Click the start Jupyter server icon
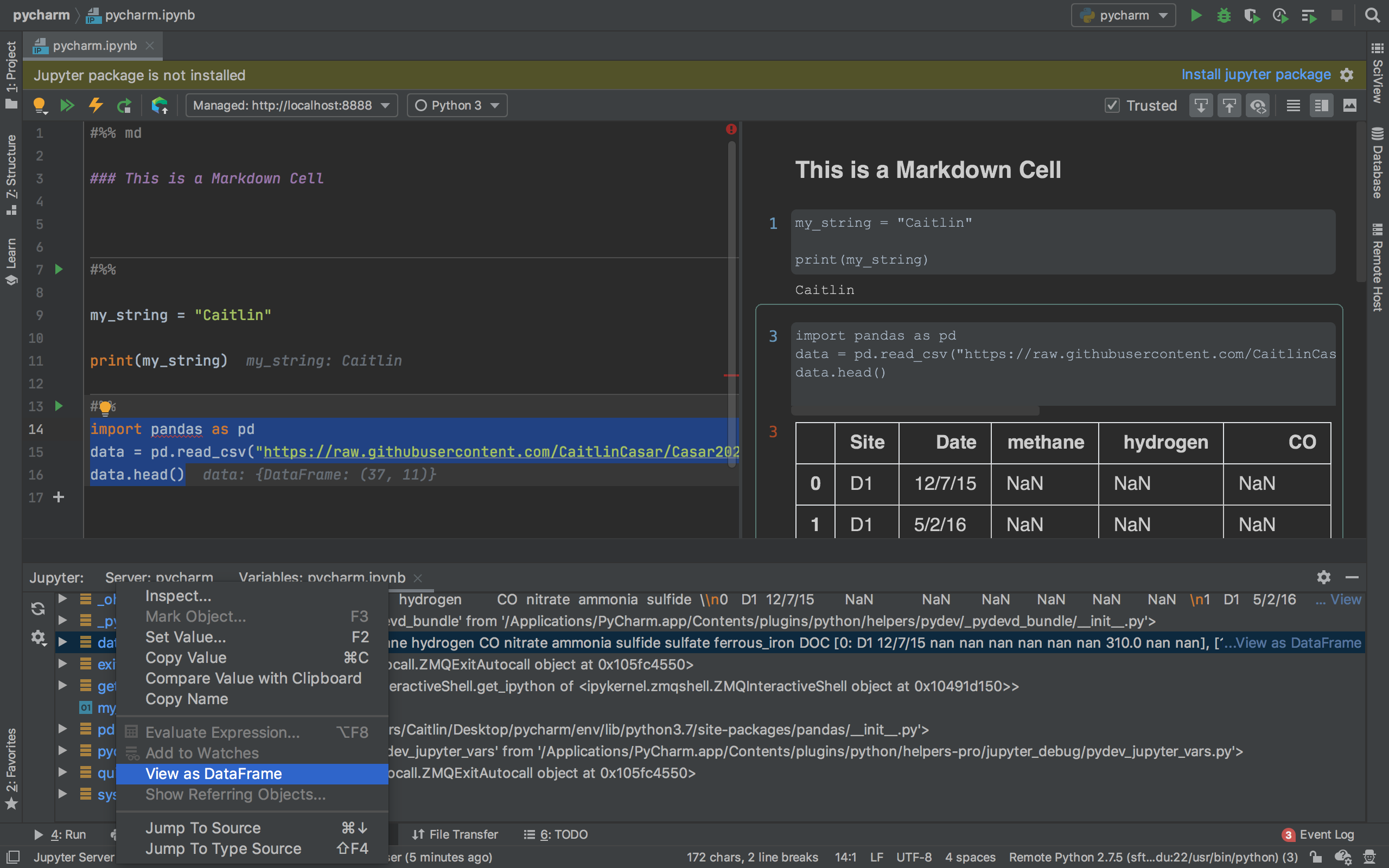 pyautogui.click(x=159, y=106)
